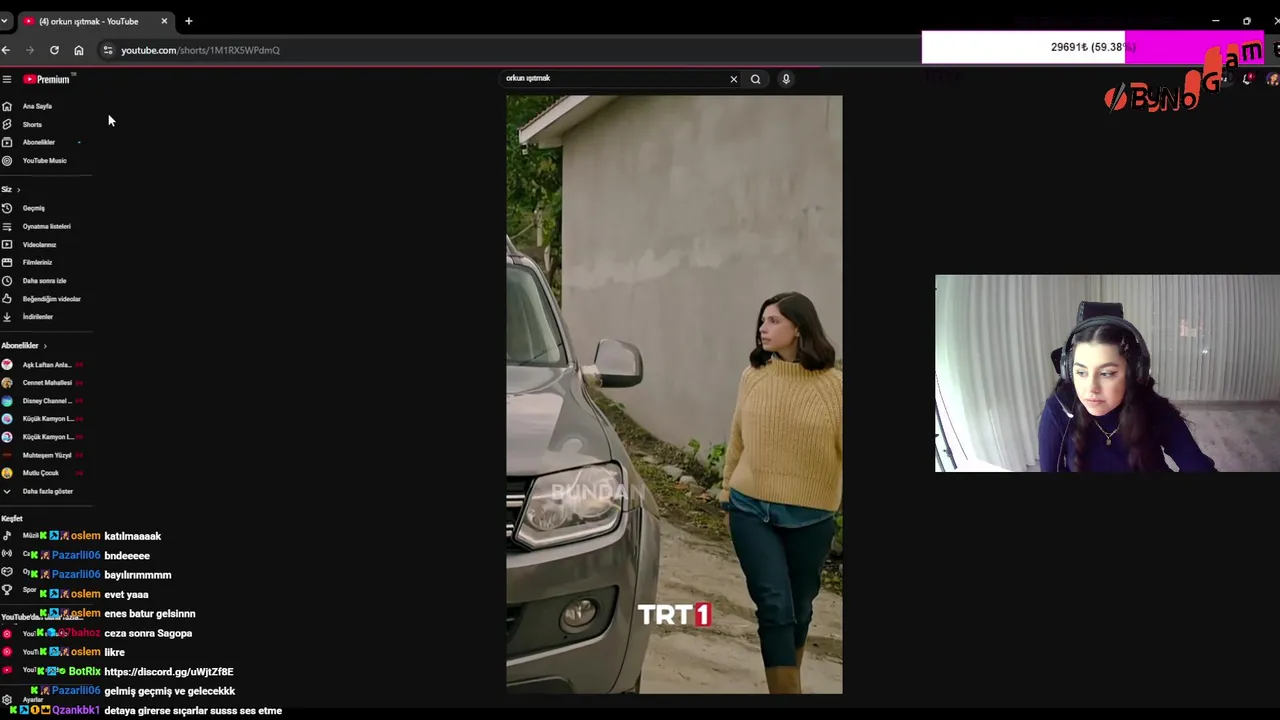
Task: View site information icon in address bar
Action: 108,50
